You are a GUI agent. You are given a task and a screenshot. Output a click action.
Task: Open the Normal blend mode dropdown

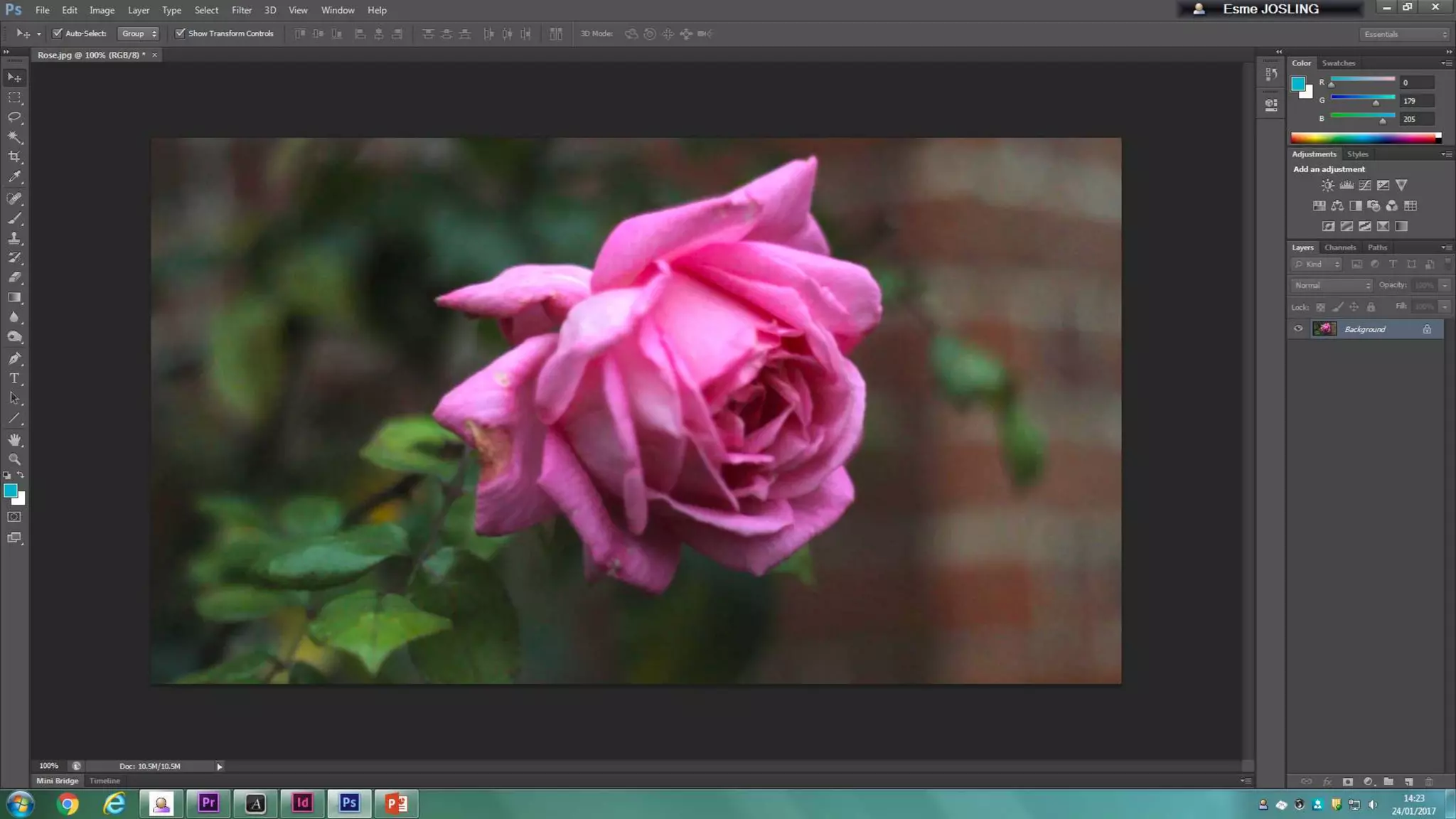click(1332, 285)
